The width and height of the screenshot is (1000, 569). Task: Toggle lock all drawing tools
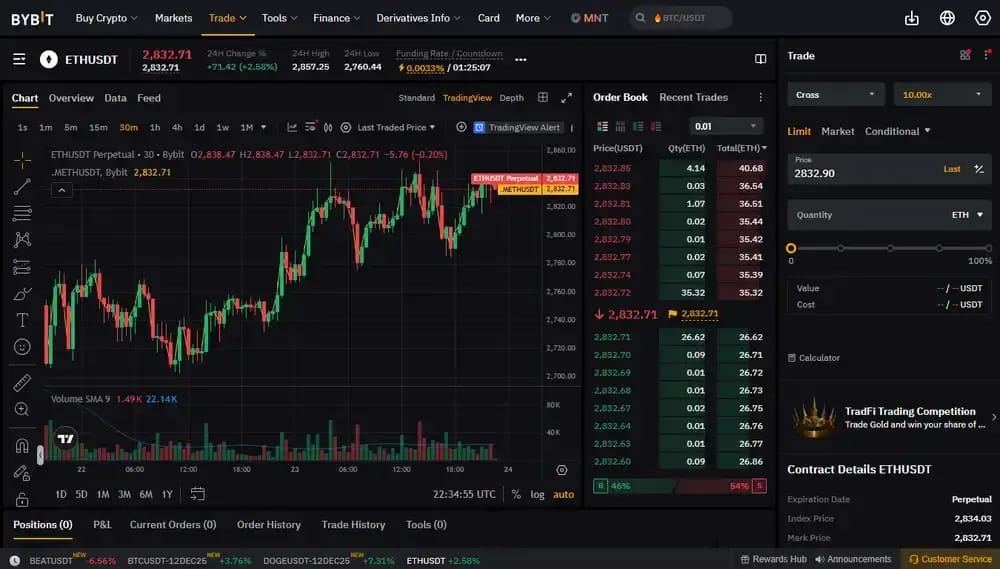click(x=22, y=499)
